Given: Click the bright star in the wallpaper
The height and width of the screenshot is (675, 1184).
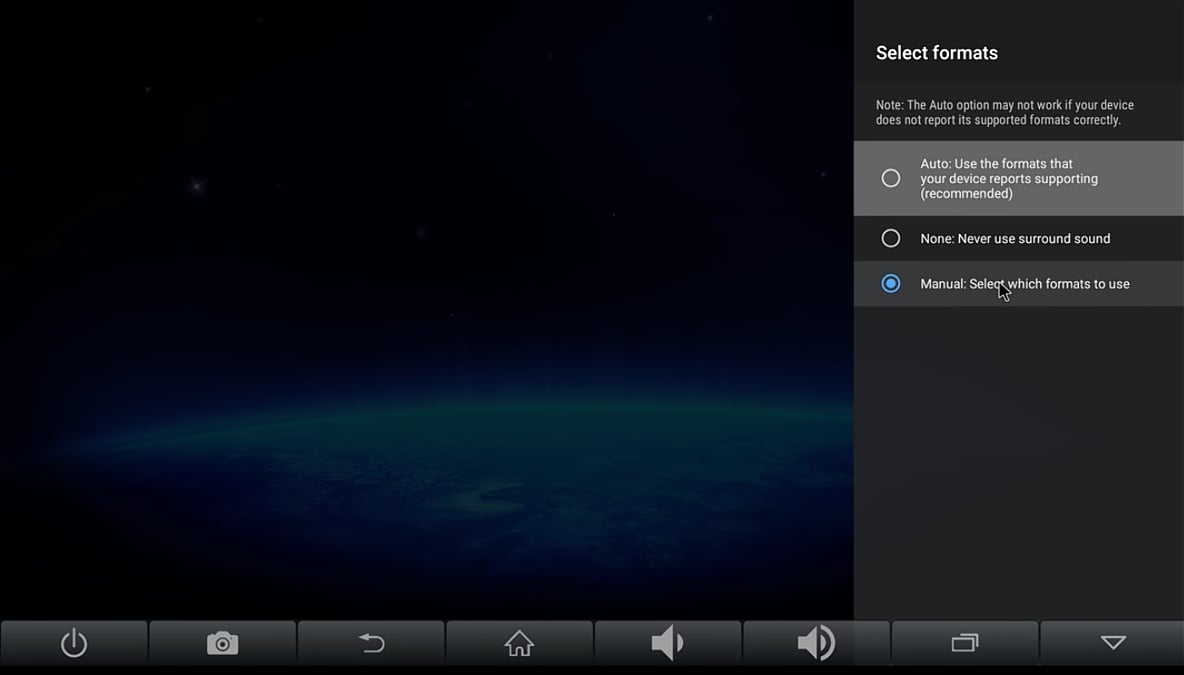Looking at the screenshot, I should (197, 186).
